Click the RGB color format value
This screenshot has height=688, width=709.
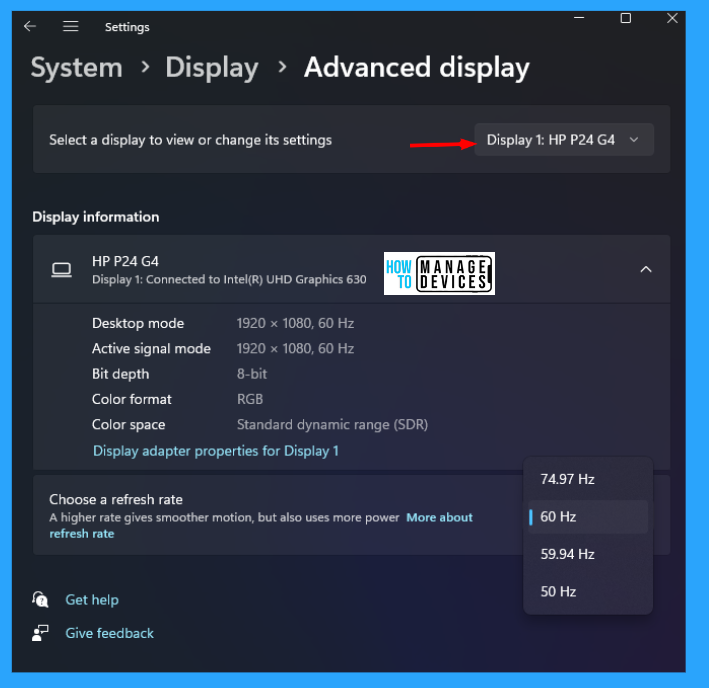point(250,399)
